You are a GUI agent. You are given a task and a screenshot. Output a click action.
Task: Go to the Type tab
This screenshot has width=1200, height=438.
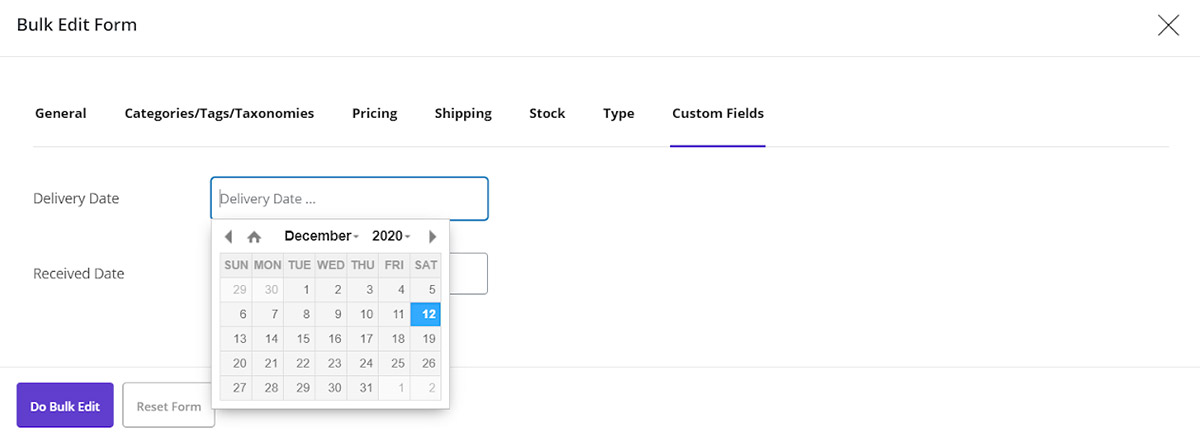(618, 114)
